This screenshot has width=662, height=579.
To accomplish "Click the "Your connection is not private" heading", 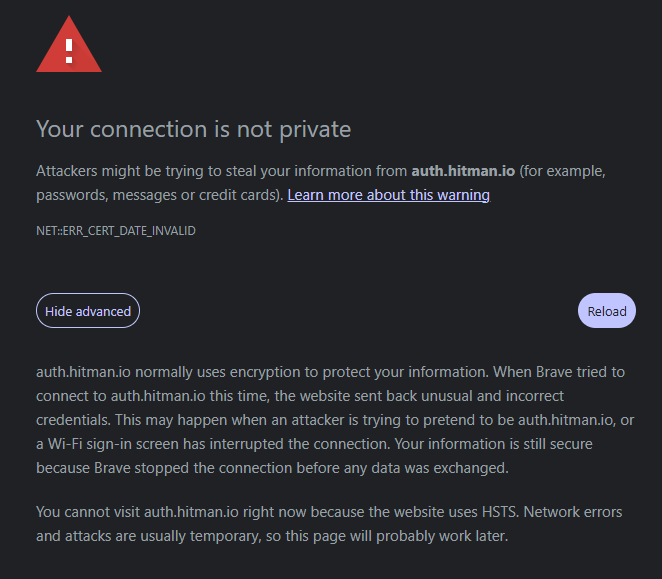I will coord(193,129).
